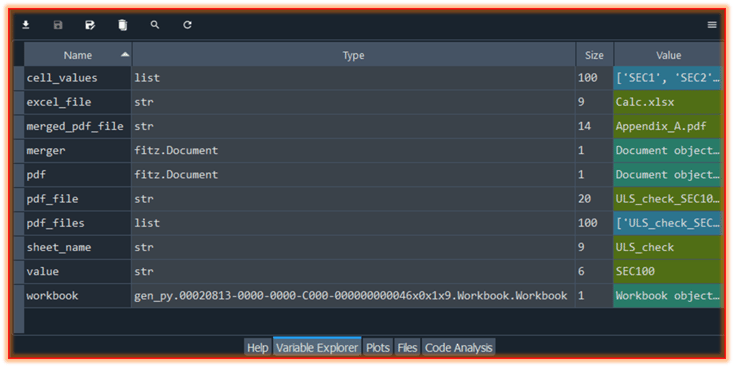Click the Appendix_A.pdf value cell
The height and width of the screenshot is (367, 734).
pyautogui.click(x=668, y=126)
